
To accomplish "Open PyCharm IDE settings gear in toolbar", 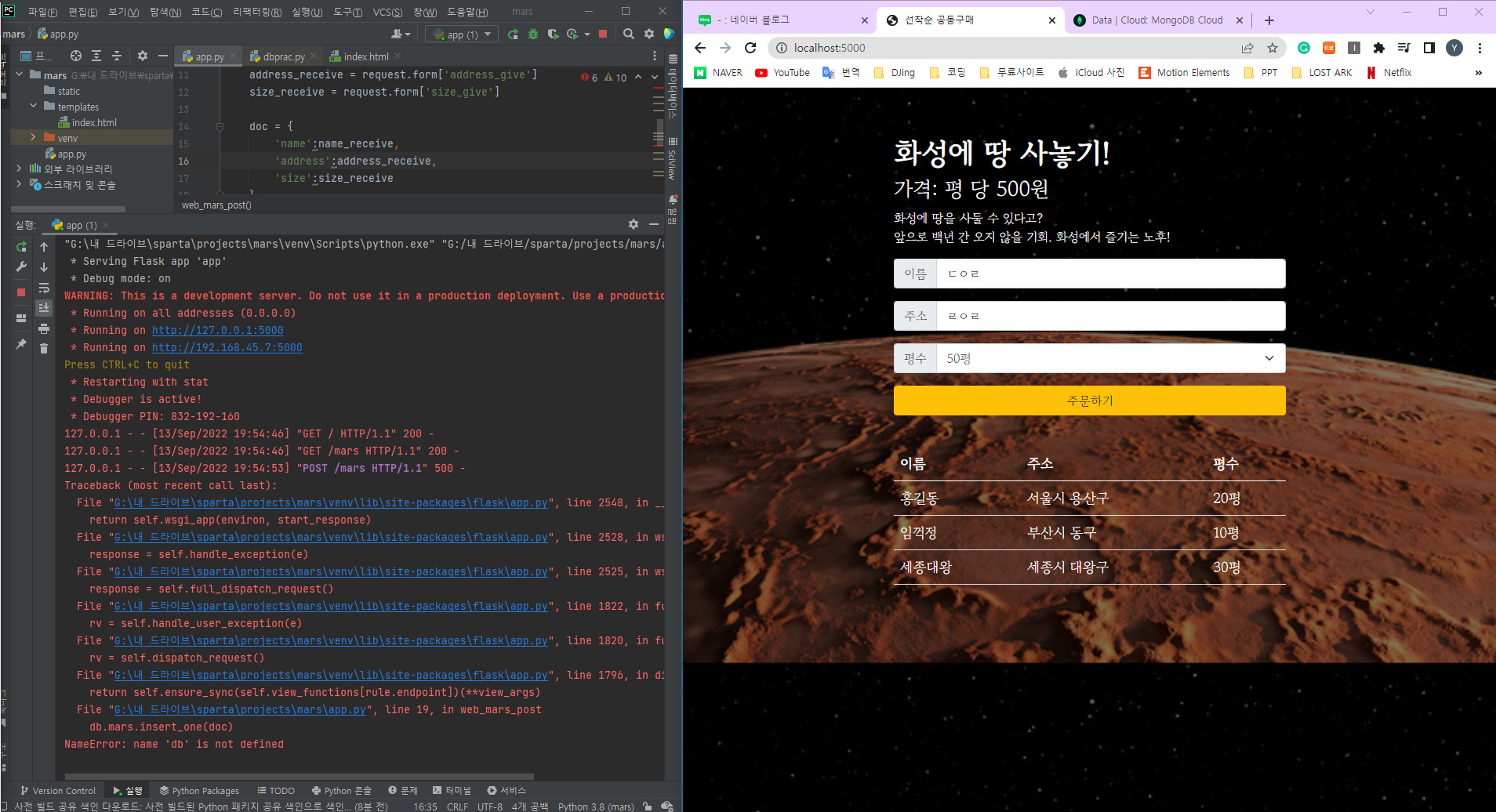I will click(649, 34).
